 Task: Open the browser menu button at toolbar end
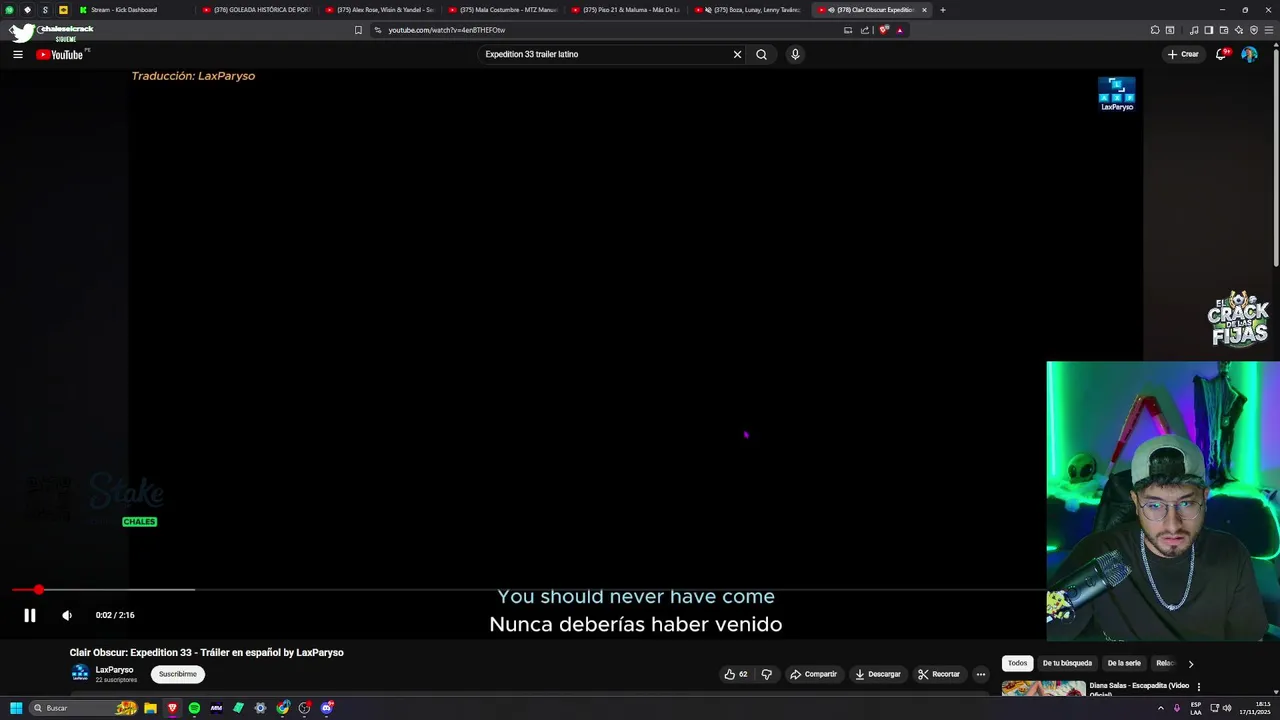click(1268, 30)
